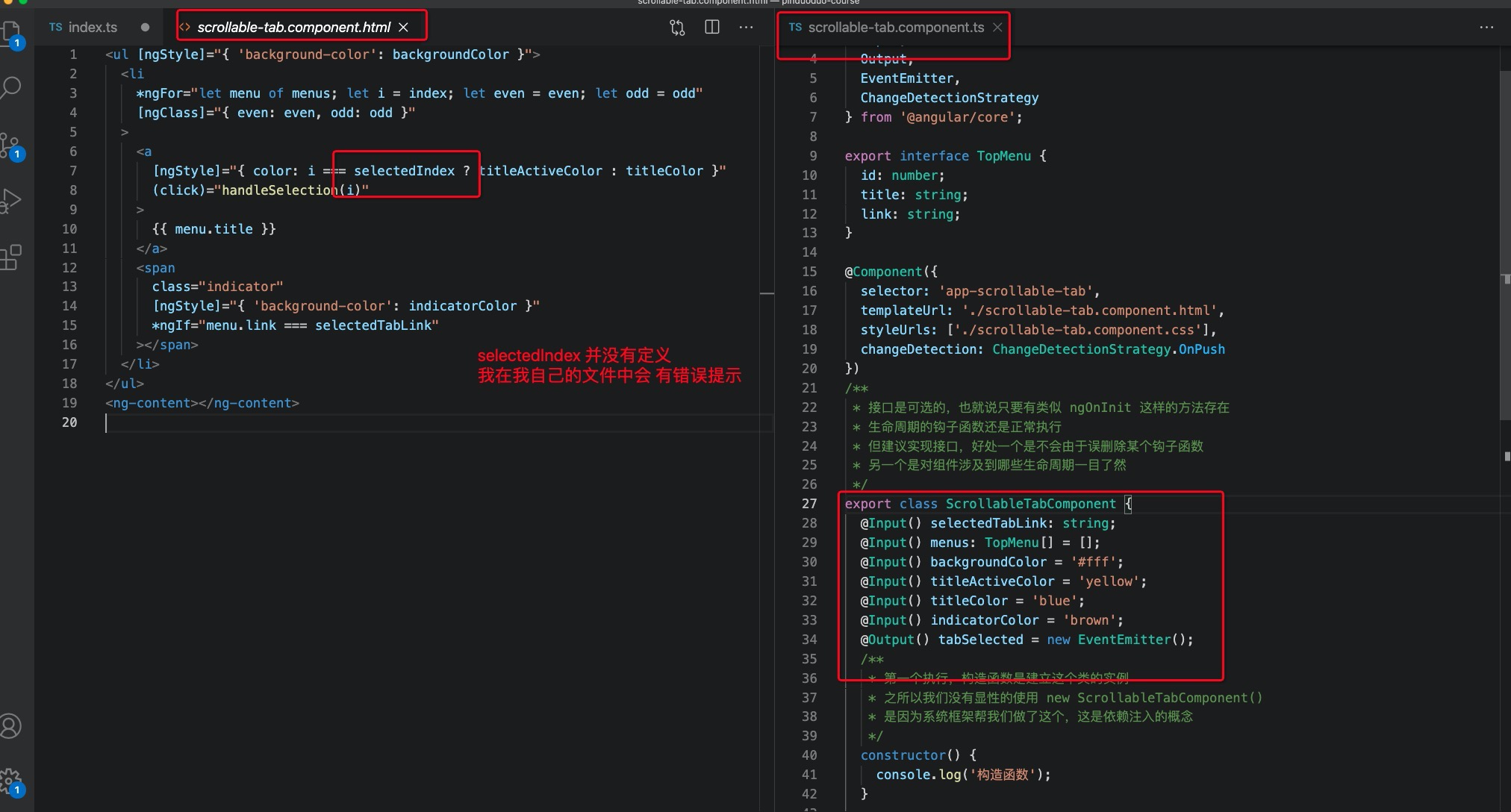
Task: Open the Source Control view
Action: [x=10, y=145]
